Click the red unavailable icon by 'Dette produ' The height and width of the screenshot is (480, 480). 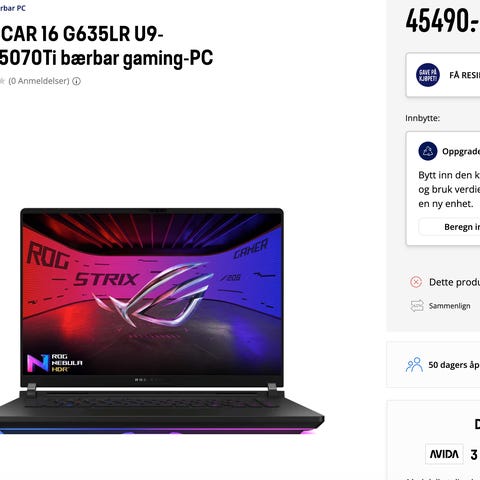(416, 282)
